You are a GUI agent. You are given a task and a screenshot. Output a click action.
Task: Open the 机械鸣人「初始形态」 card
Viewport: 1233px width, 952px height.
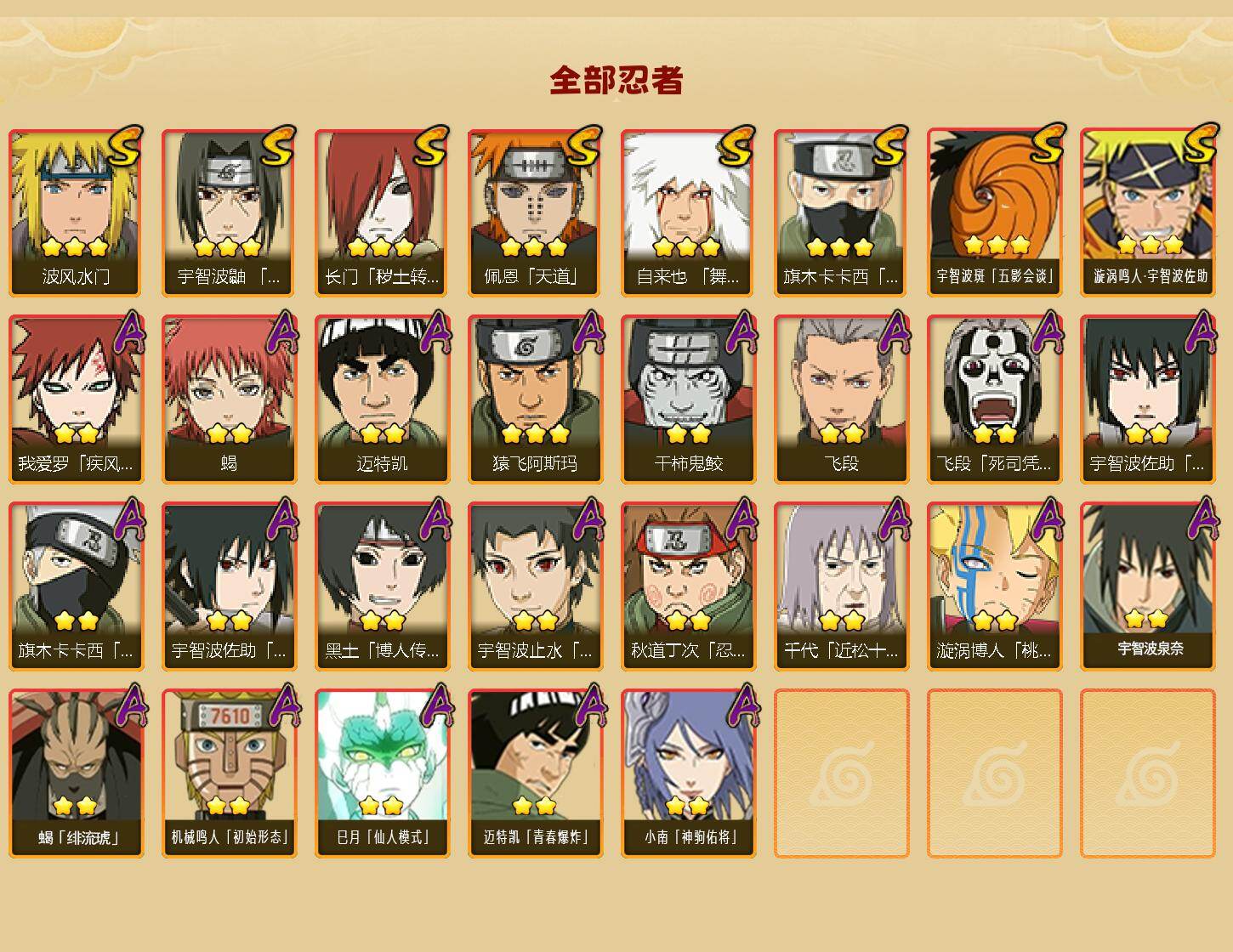(x=229, y=773)
